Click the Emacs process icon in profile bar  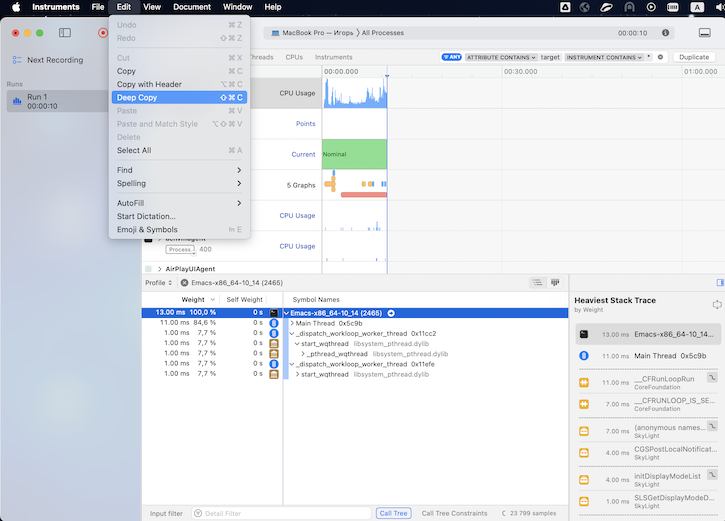tap(184, 282)
